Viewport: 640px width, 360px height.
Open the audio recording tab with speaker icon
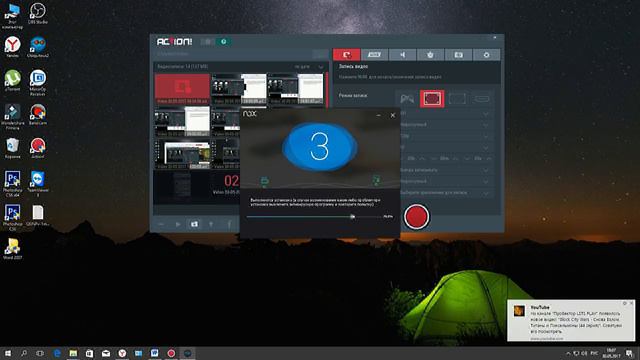(402, 55)
